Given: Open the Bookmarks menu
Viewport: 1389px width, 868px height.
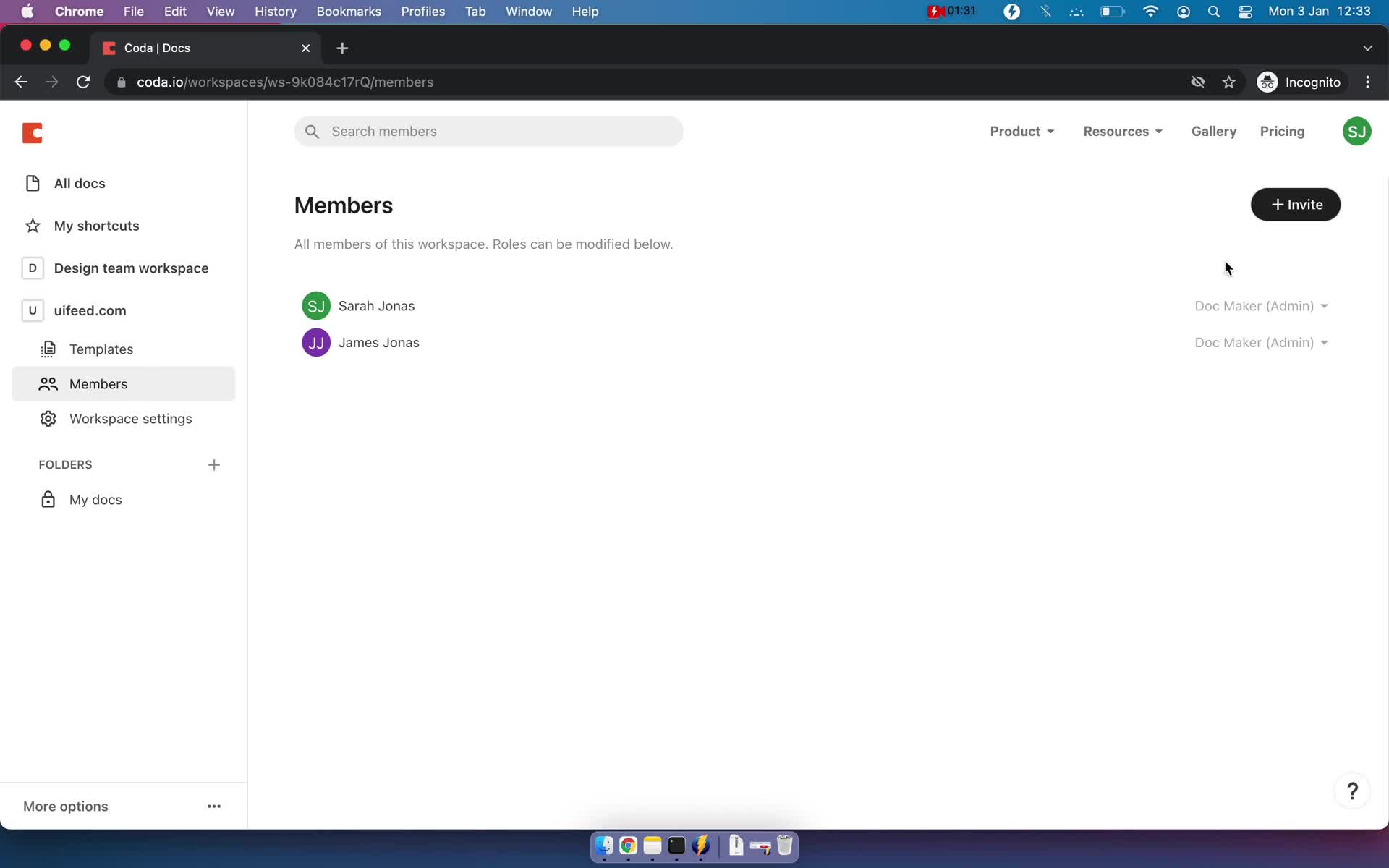Looking at the screenshot, I should tap(349, 12).
